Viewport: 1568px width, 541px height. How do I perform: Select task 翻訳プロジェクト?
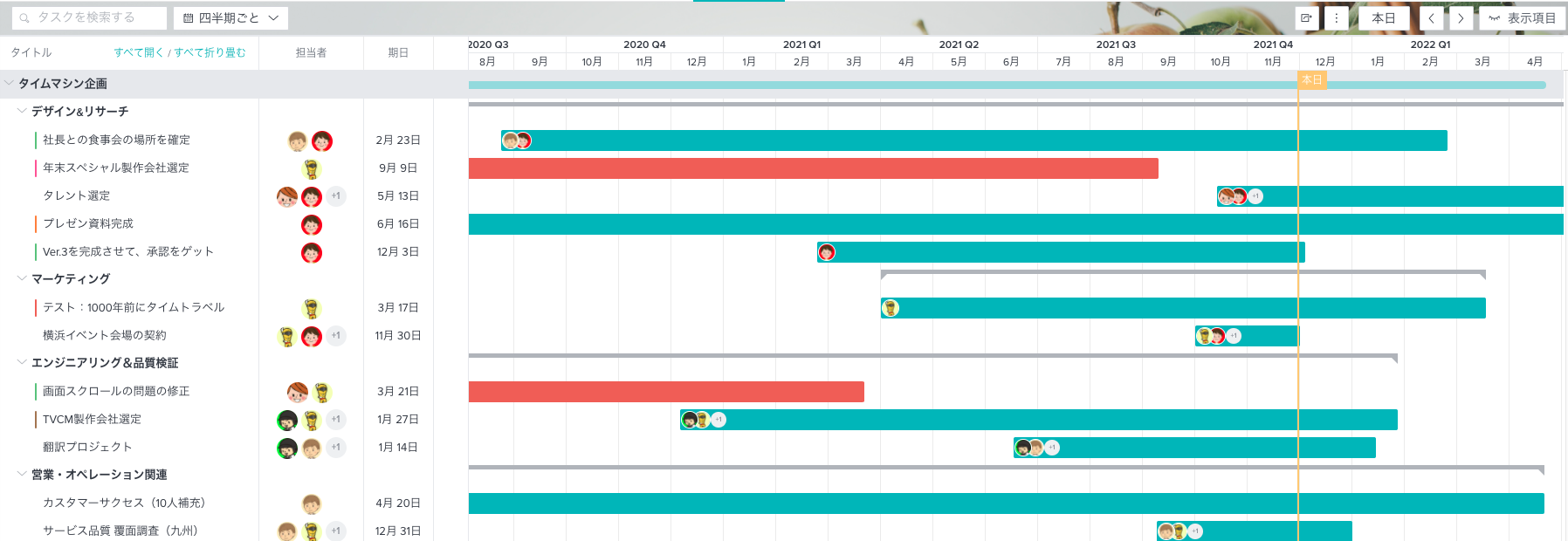coord(87,447)
